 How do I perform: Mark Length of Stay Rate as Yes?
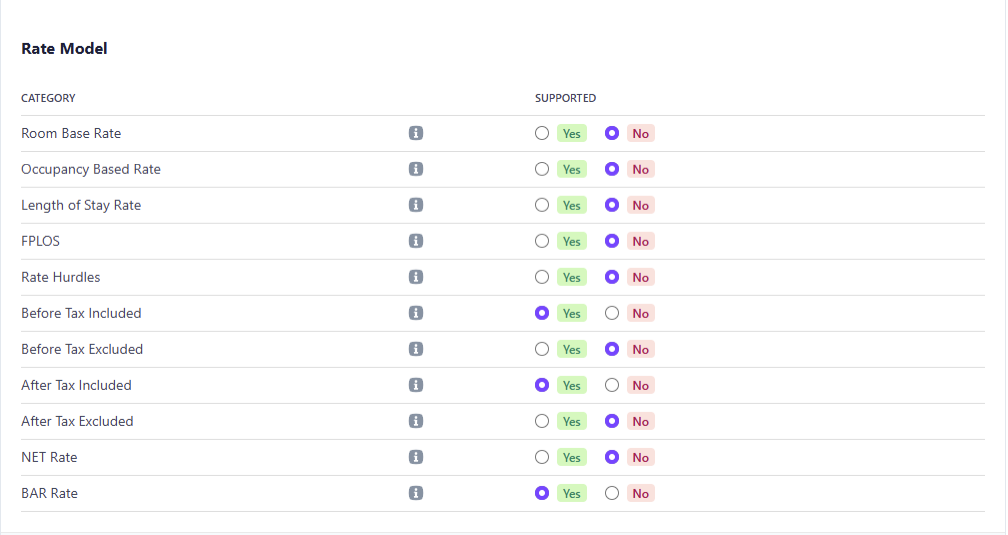point(542,205)
